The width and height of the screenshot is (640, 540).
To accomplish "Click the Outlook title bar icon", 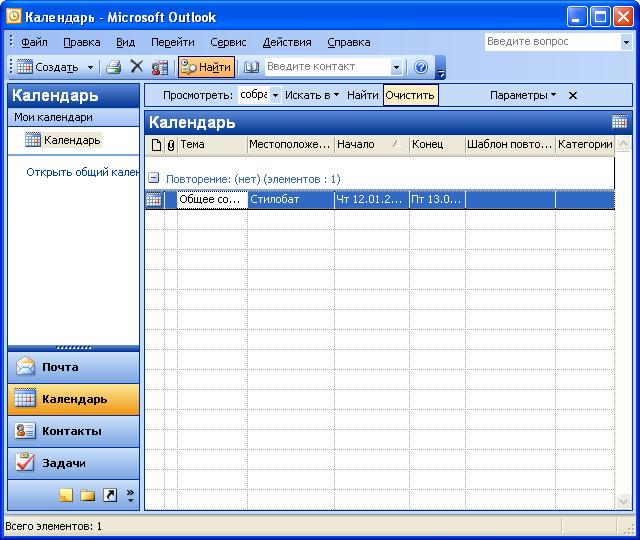I will click(x=13, y=16).
